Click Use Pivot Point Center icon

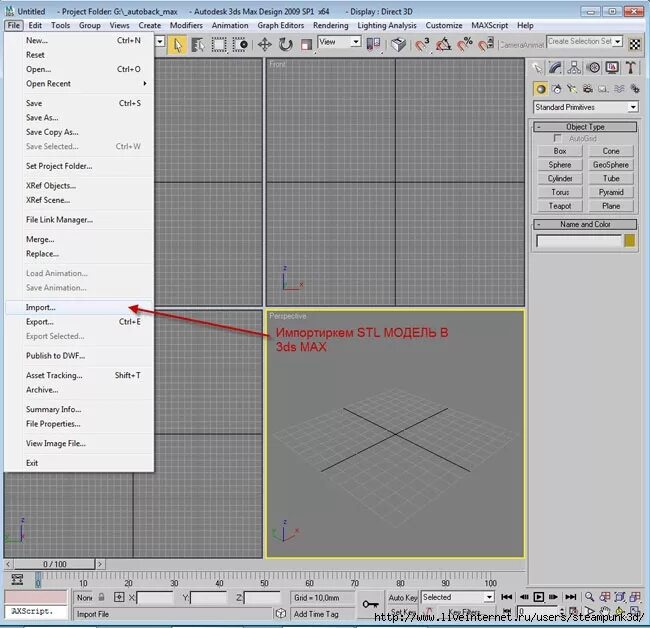coord(373,44)
